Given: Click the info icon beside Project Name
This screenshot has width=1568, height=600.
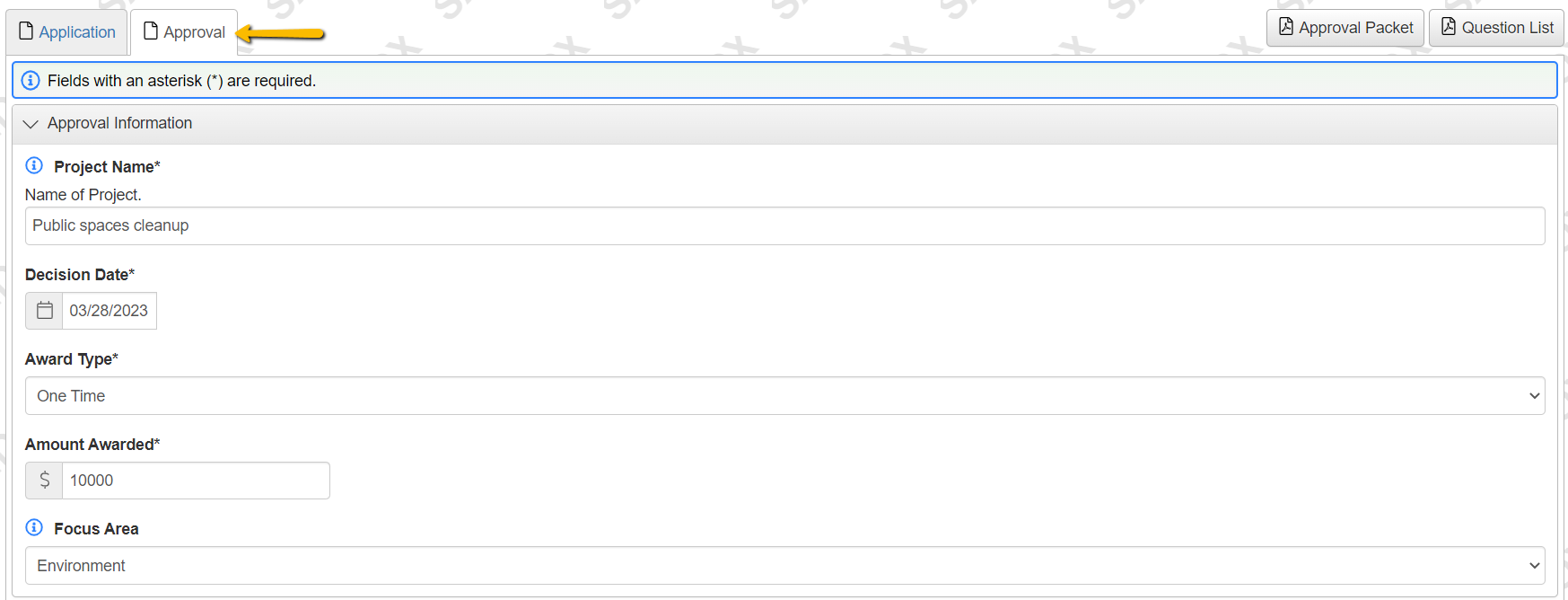Looking at the screenshot, I should point(34,165).
